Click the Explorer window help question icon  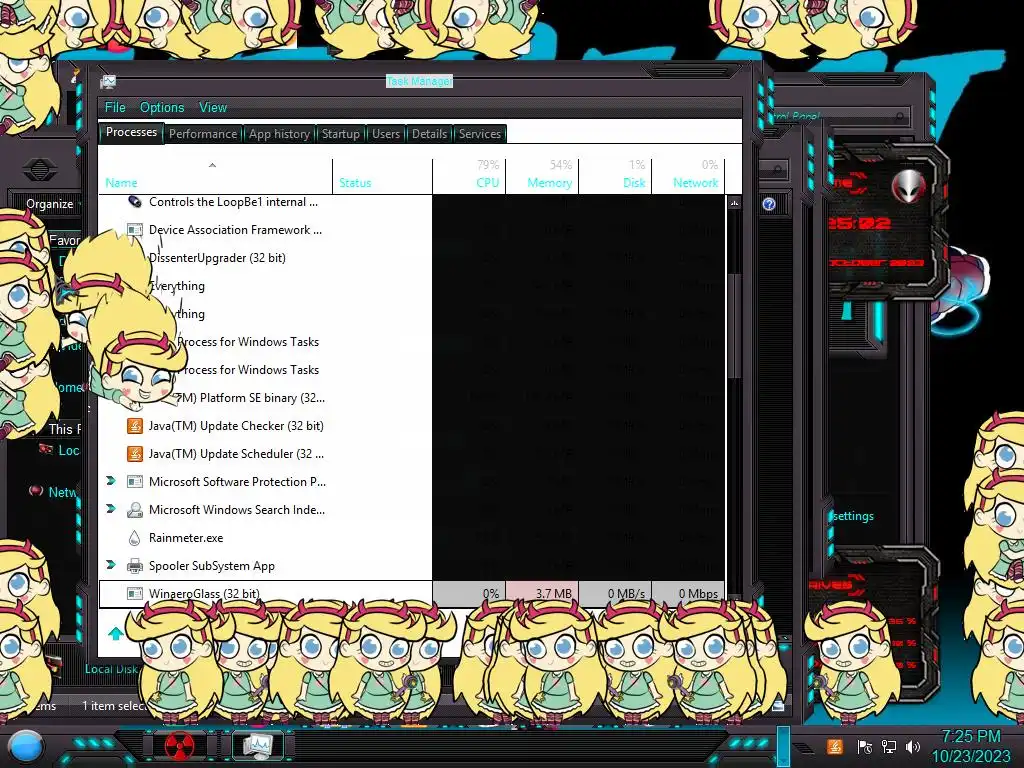(769, 204)
